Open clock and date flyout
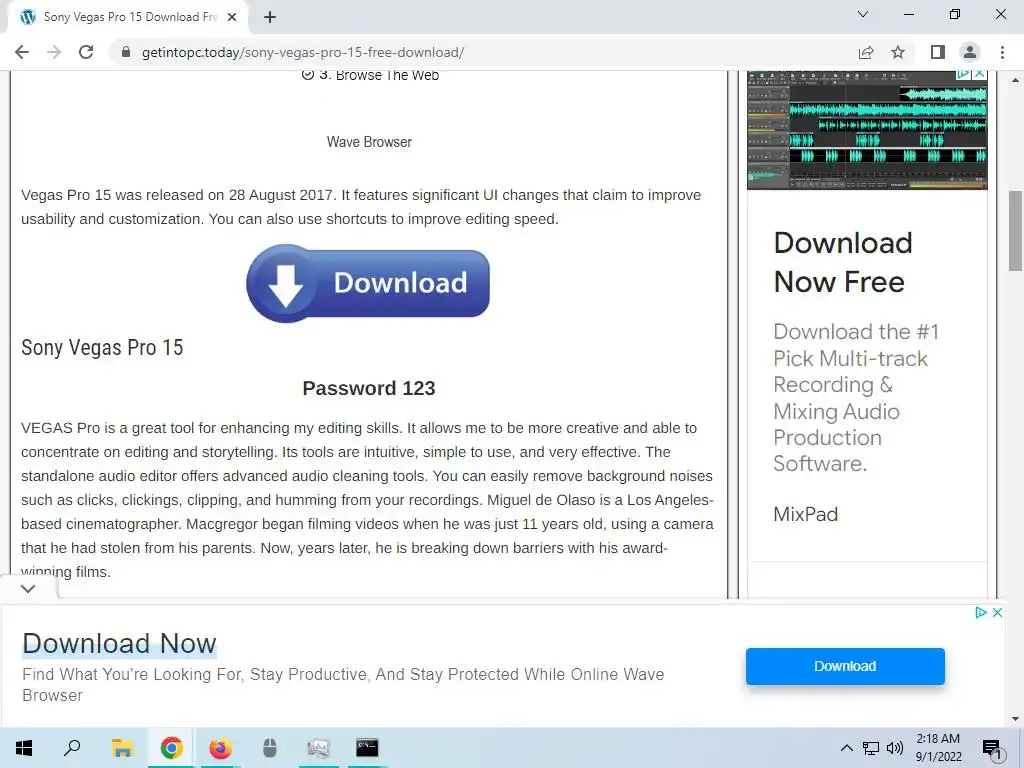This screenshot has height=768, width=1024. (x=938, y=748)
